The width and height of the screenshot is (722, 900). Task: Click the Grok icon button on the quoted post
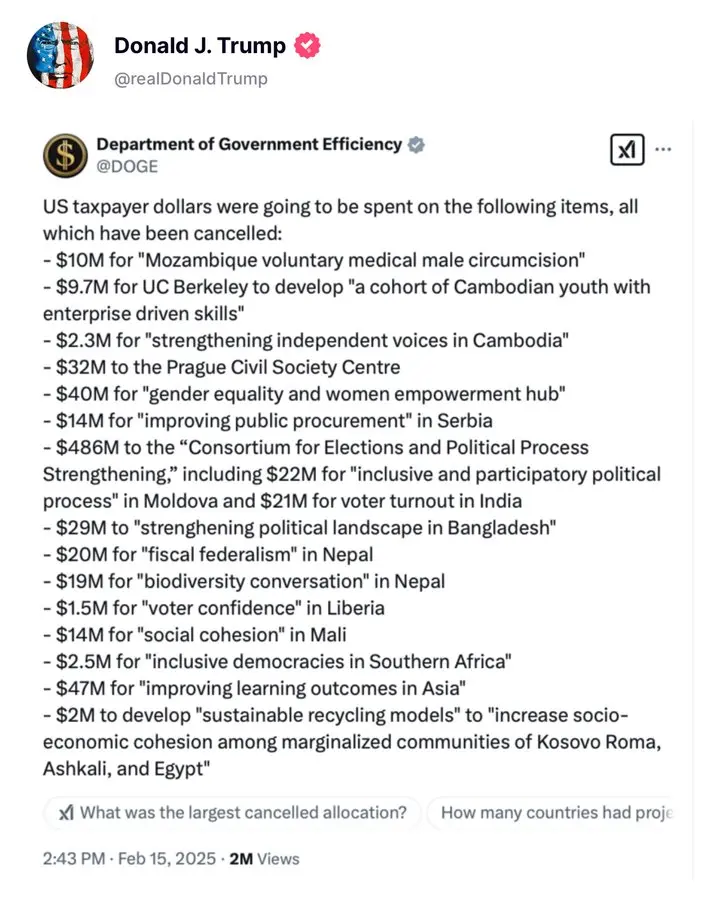627,150
